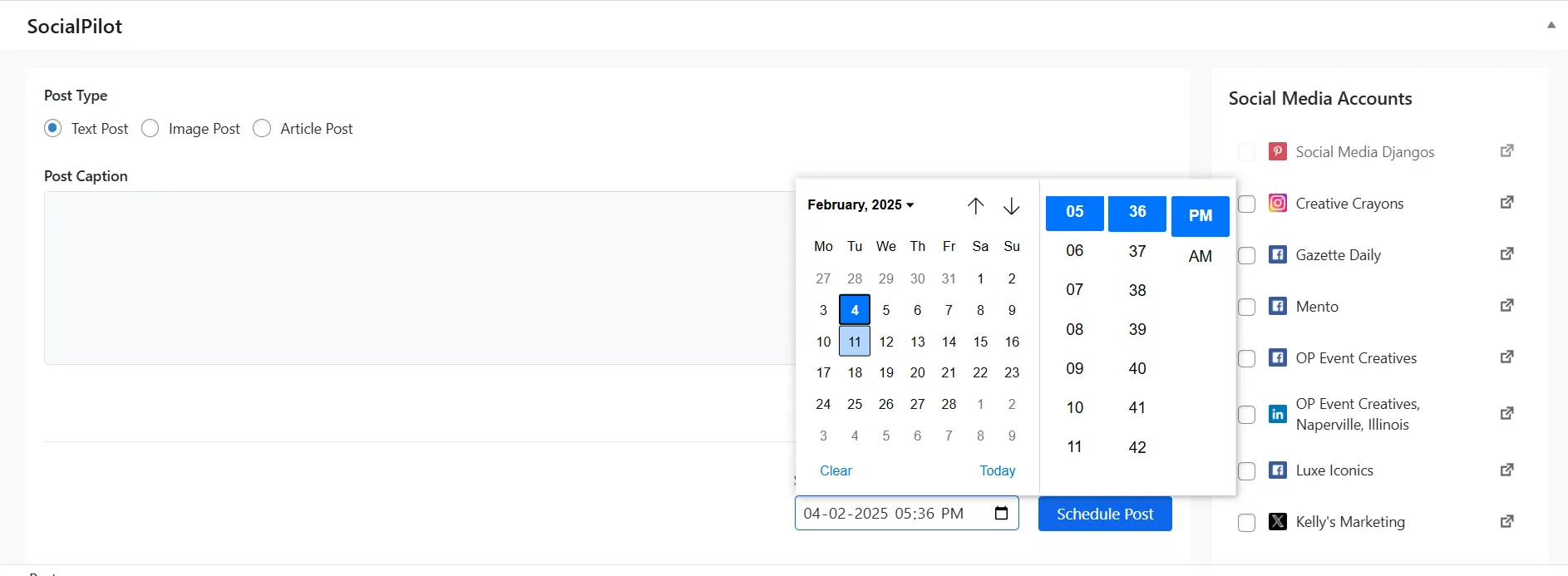Click the Pinterest icon for Social Media Djangos
The image size is (1568, 576).
click(1278, 151)
